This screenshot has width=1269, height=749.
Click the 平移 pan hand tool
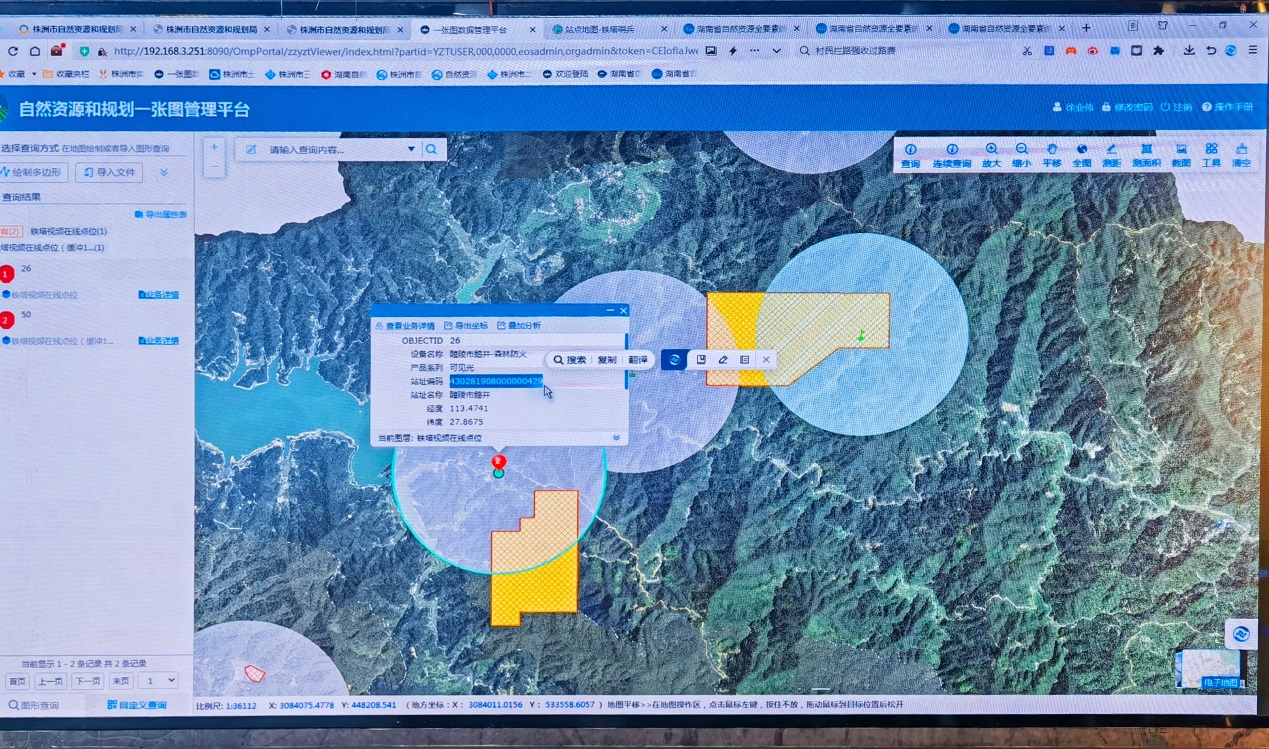click(1051, 154)
